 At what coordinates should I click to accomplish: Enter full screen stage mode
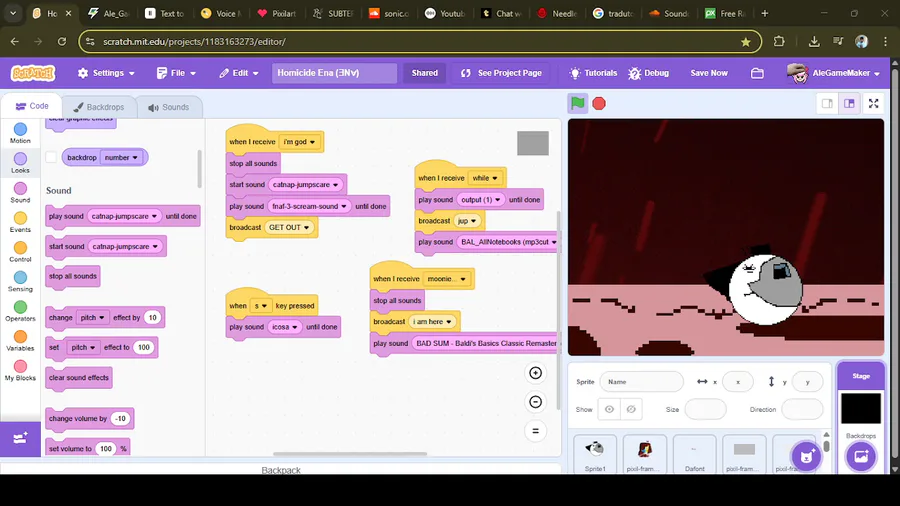tap(874, 104)
